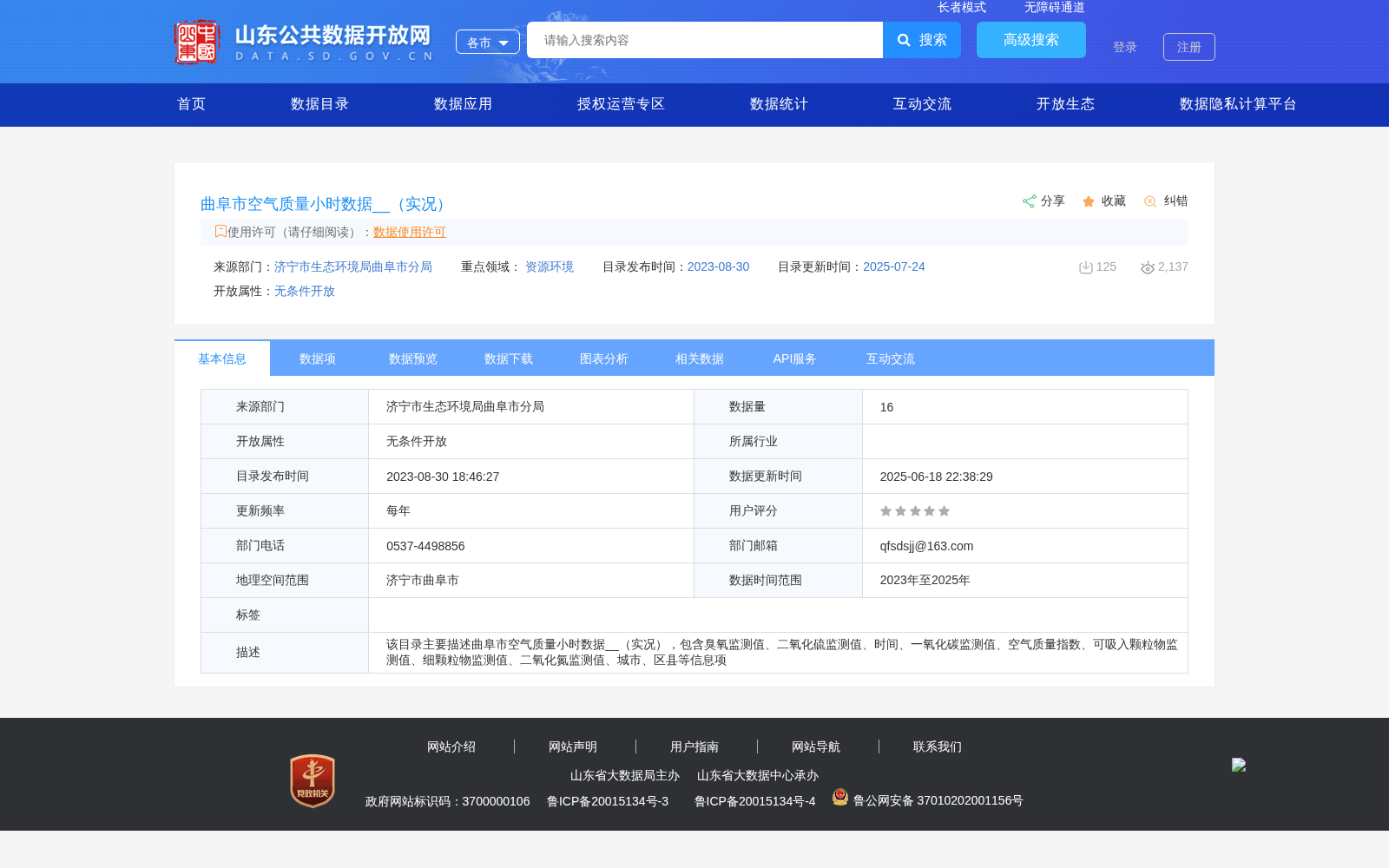Image resolution: width=1389 pixels, height=868 pixels.
Task: Click the 注册 register button
Action: 1189,47
